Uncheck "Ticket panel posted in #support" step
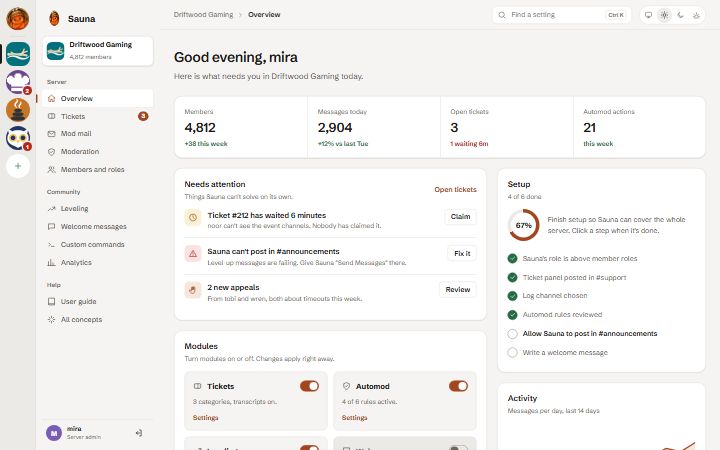720x450 pixels. coord(512,277)
